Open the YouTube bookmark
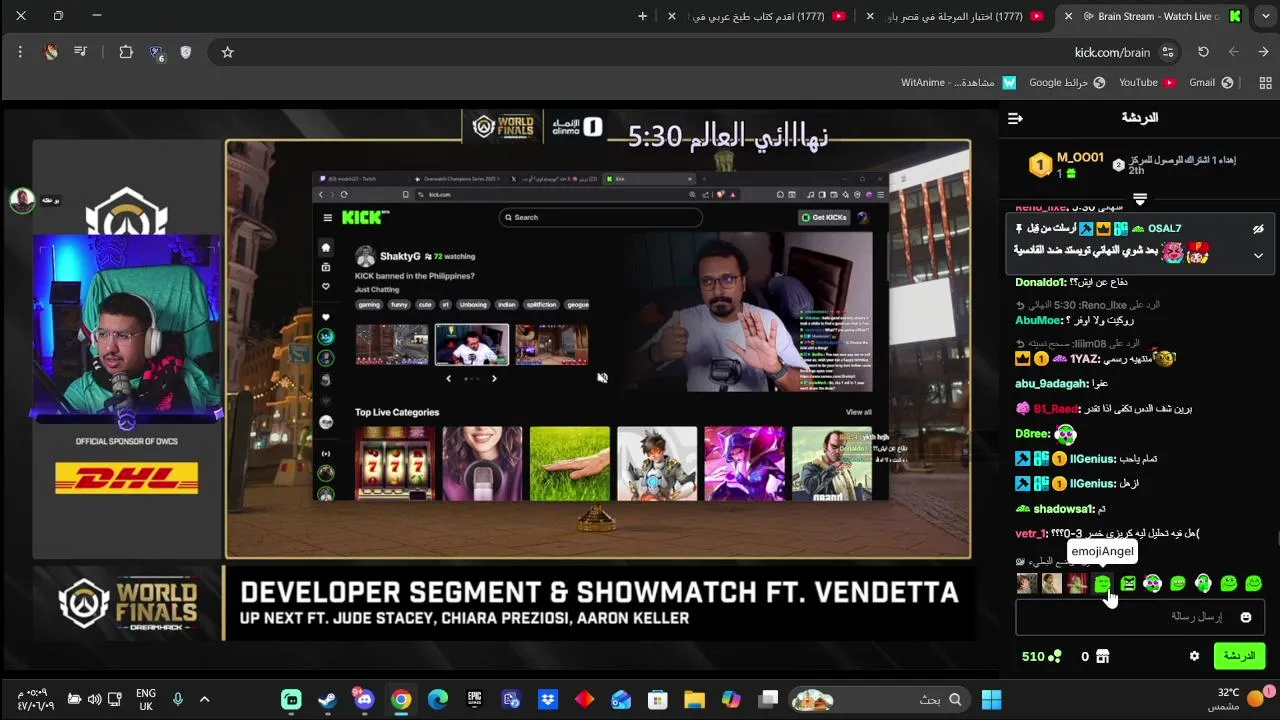The width and height of the screenshot is (1280, 720). 1146,82
